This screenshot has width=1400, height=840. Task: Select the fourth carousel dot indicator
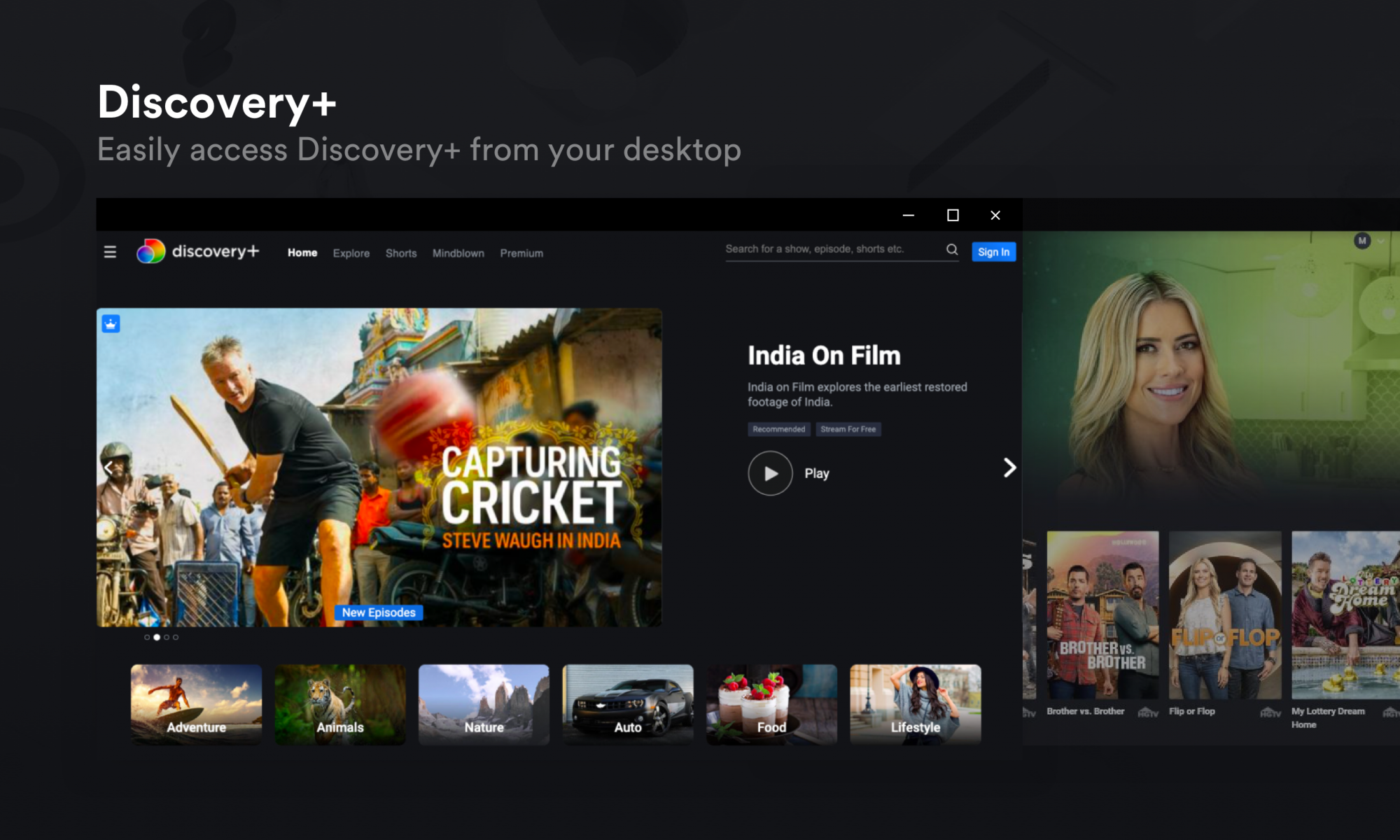coord(176,637)
